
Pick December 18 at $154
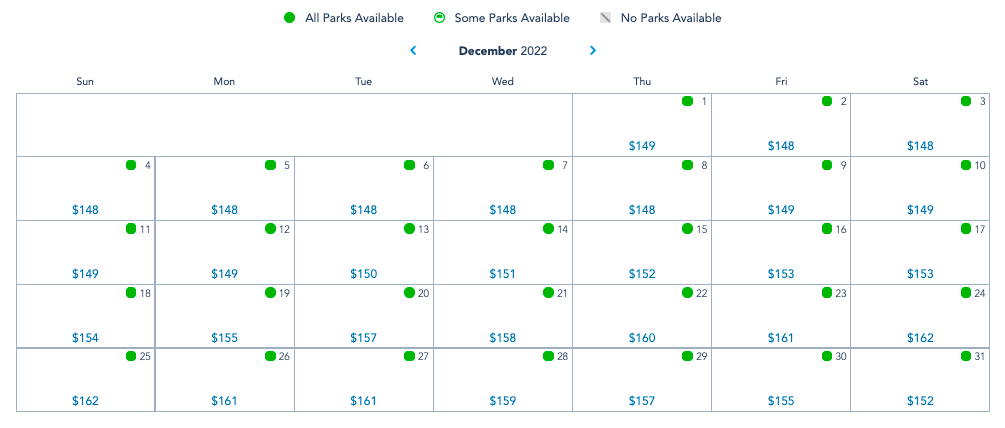tap(86, 338)
